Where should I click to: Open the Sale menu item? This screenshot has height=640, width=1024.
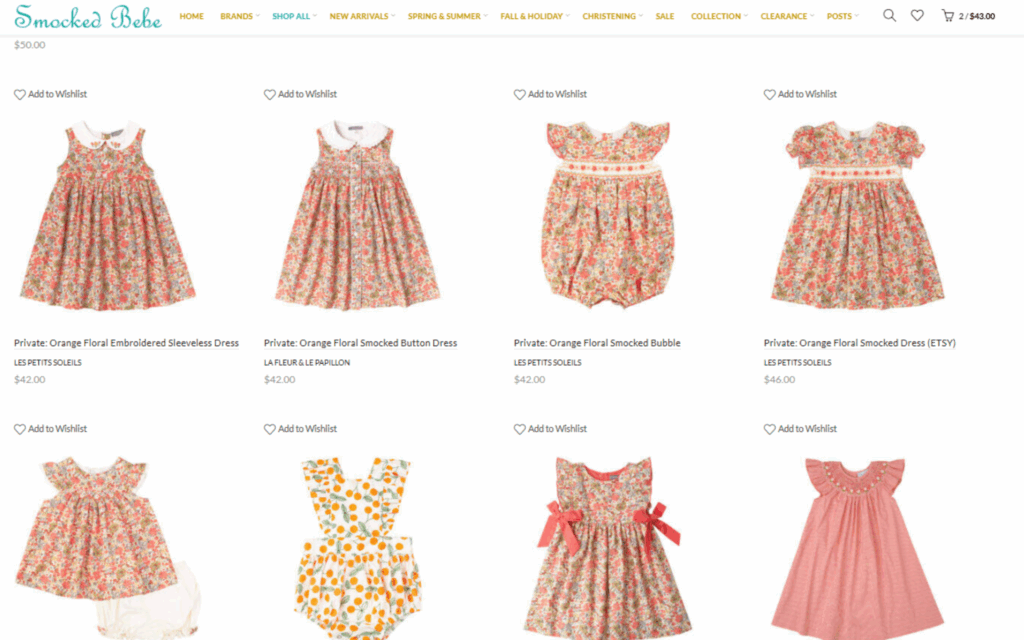[665, 16]
